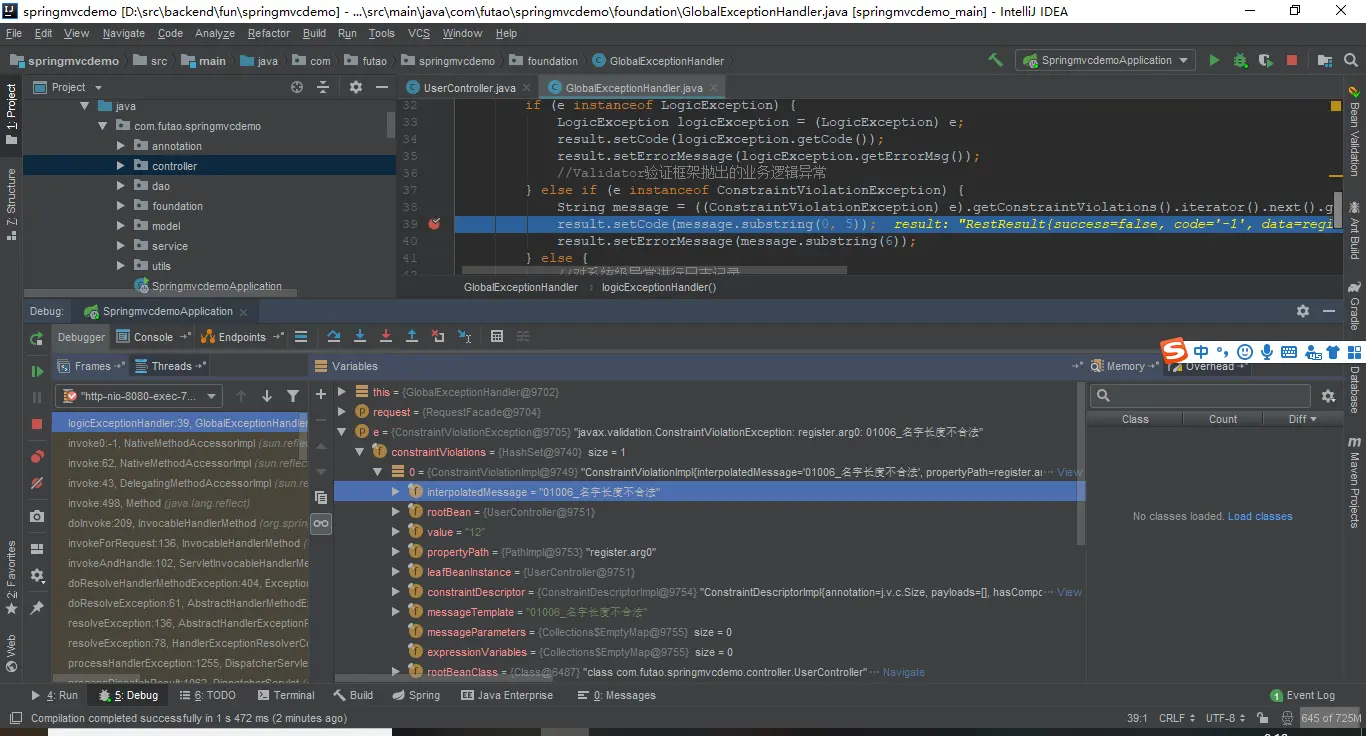Switch to the Console debug tab

tap(153, 337)
